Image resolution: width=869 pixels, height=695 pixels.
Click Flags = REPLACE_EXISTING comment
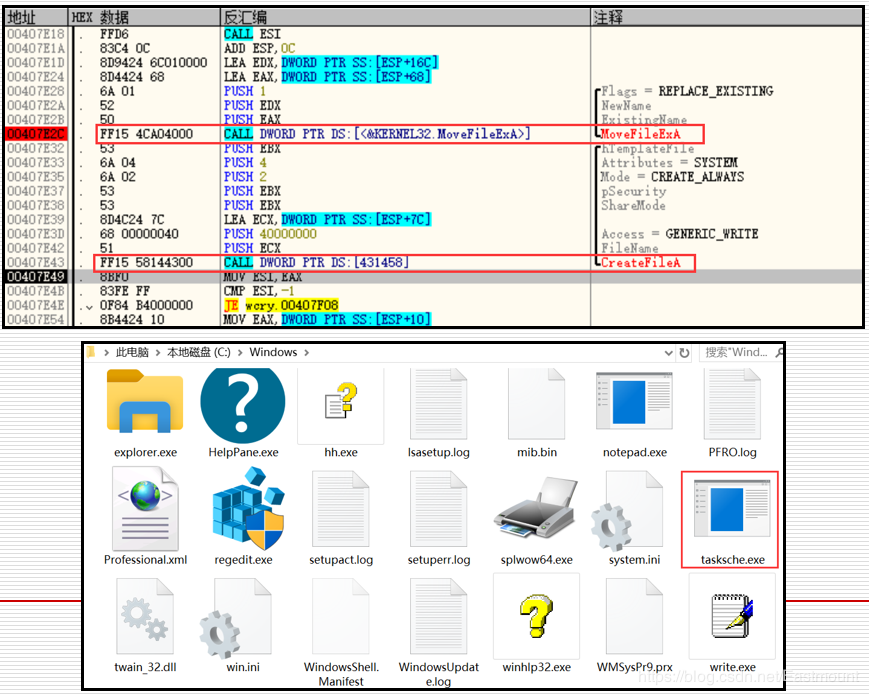[687, 91]
